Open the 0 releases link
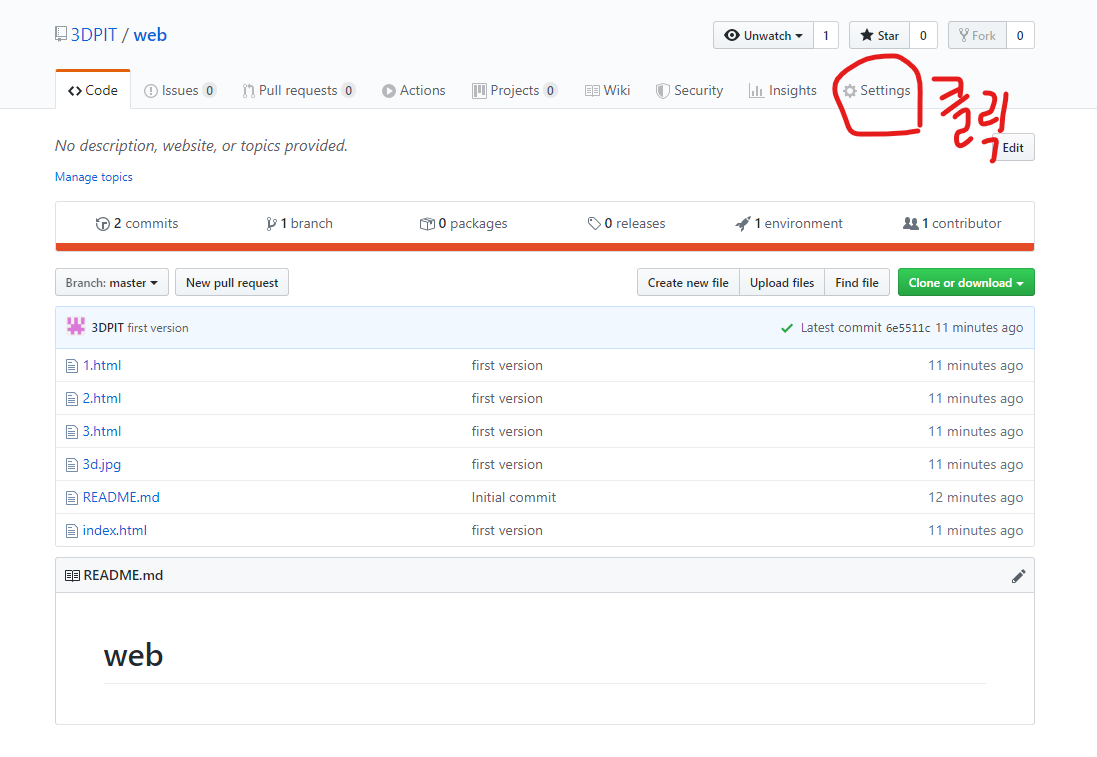 626,223
